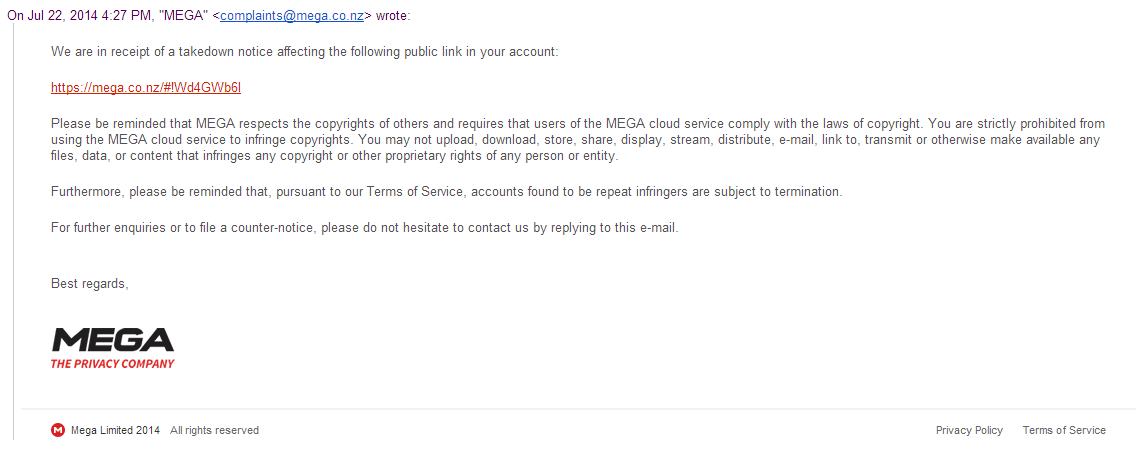Open the mega.co.nz public file link
Screen dimensions: 1144x465
(146, 88)
